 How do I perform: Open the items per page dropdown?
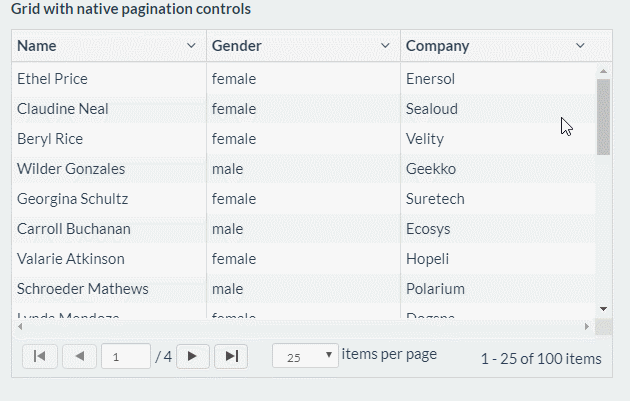coord(306,356)
